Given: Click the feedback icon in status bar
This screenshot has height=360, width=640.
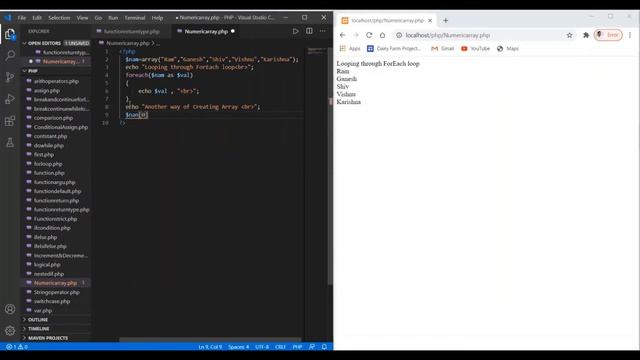Looking at the screenshot, I should coord(312,347).
